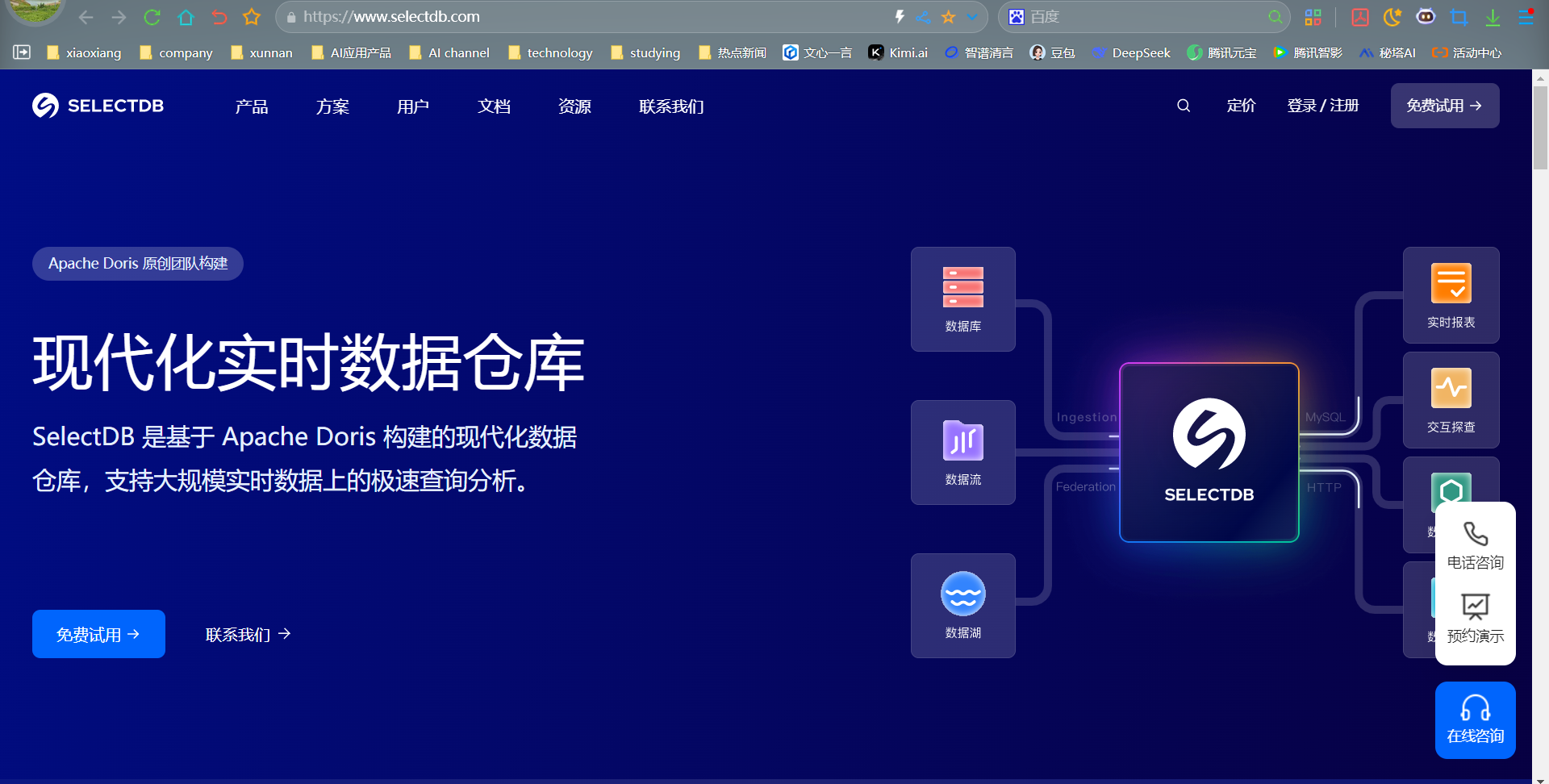Click the 数据库 database icon card
1549x784 pixels.
tap(963, 299)
